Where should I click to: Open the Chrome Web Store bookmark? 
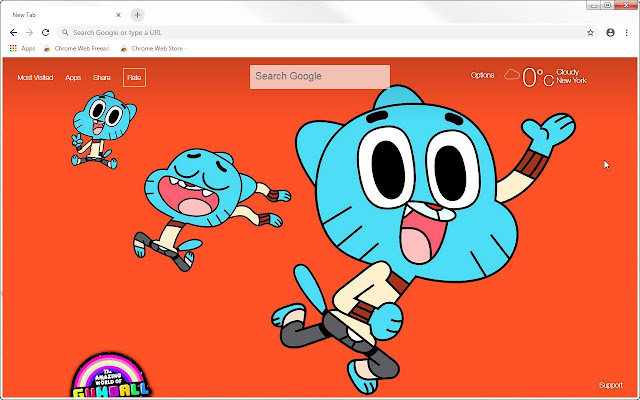pyautogui.click(x=153, y=49)
